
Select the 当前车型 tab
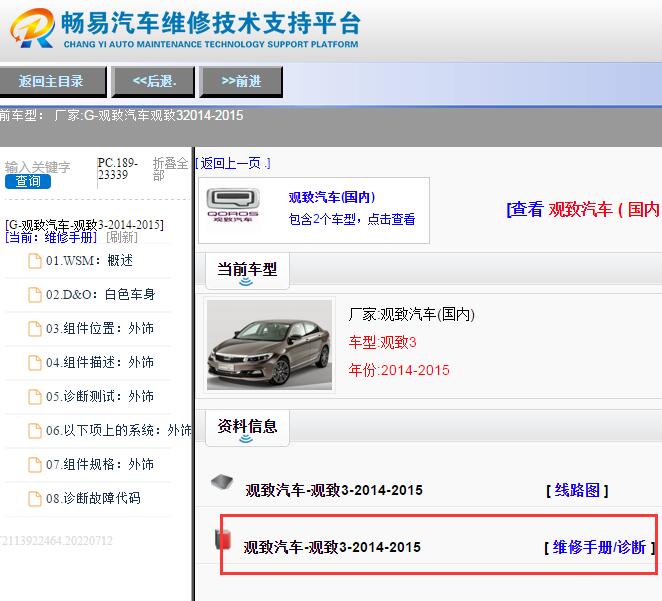247,270
